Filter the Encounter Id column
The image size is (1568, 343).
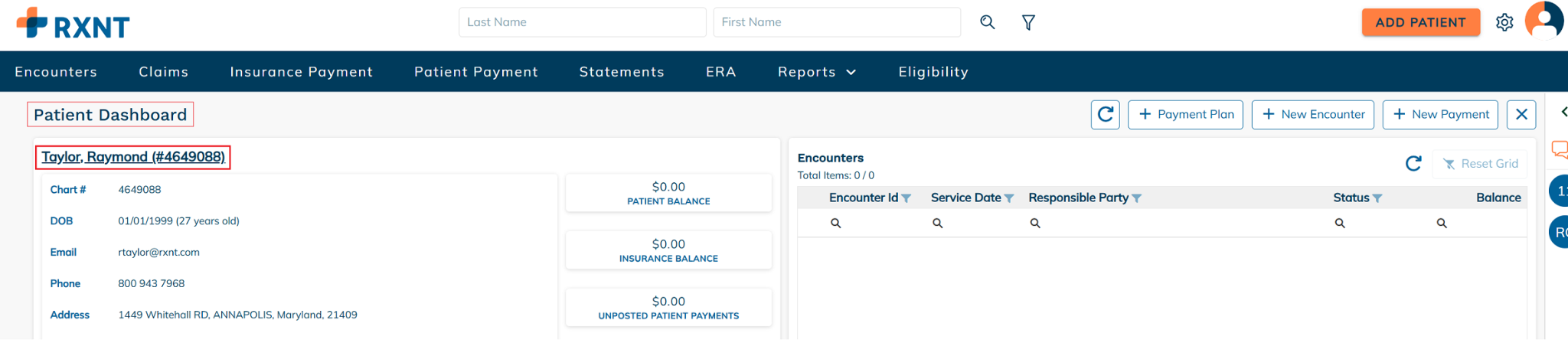(x=906, y=198)
